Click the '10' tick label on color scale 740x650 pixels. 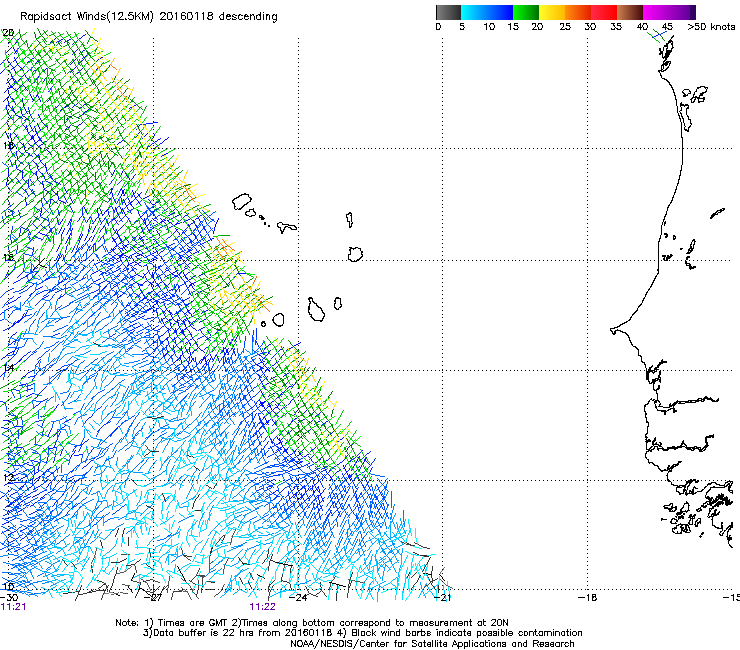coord(489,27)
